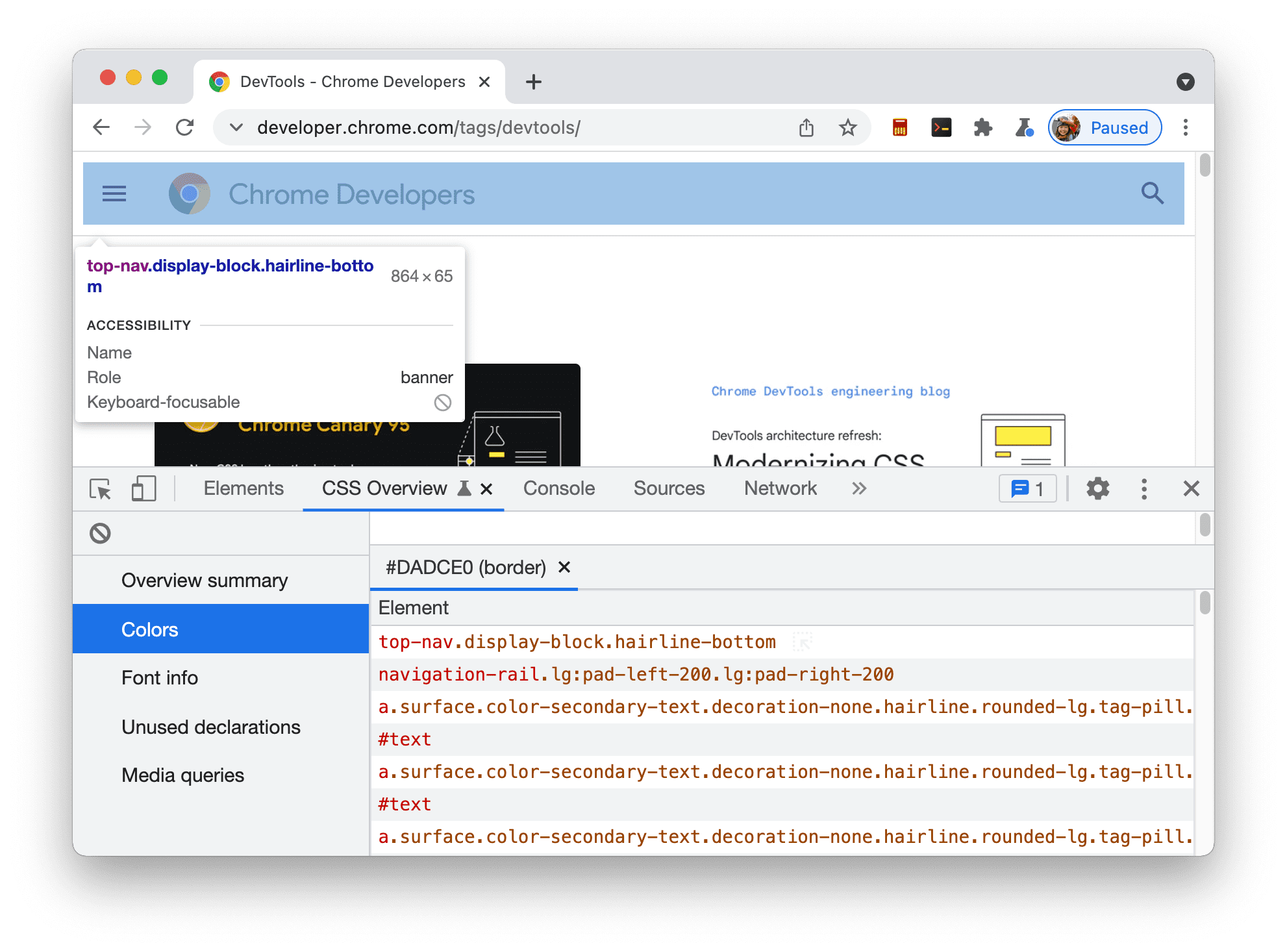Switch to the Console tab in DevTools
Screen dimensions: 1287x952
point(558,489)
